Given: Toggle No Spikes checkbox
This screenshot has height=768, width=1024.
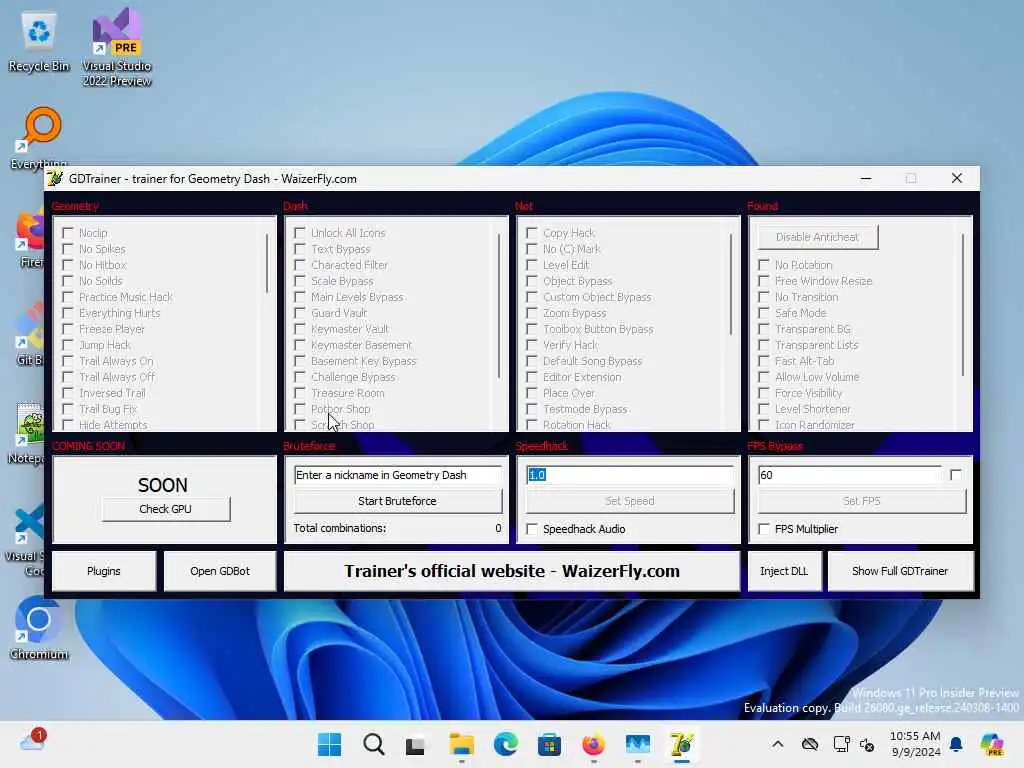Looking at the screenshot, I should point(68,249).
